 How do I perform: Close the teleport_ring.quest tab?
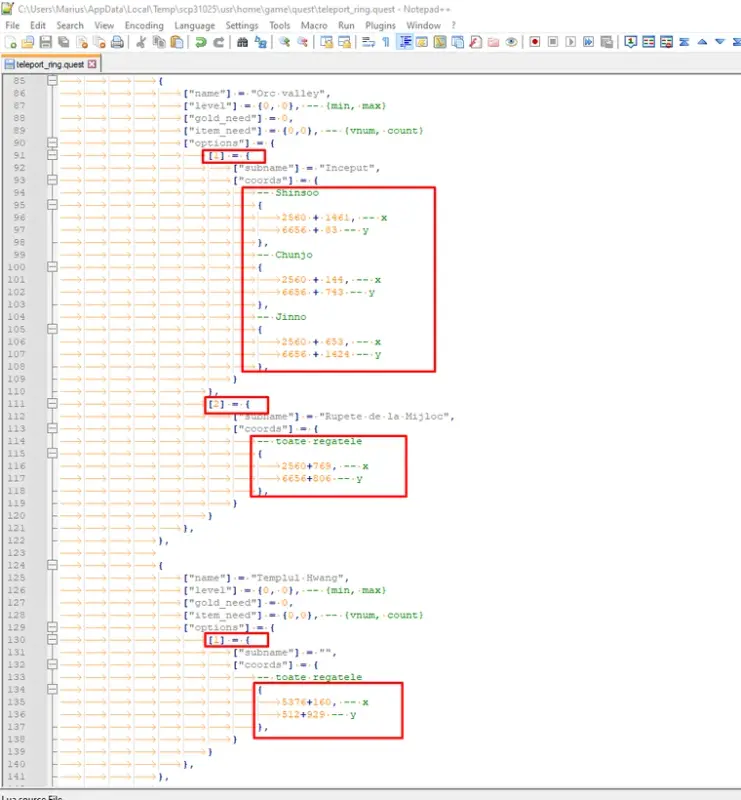(x=92, y=64)
